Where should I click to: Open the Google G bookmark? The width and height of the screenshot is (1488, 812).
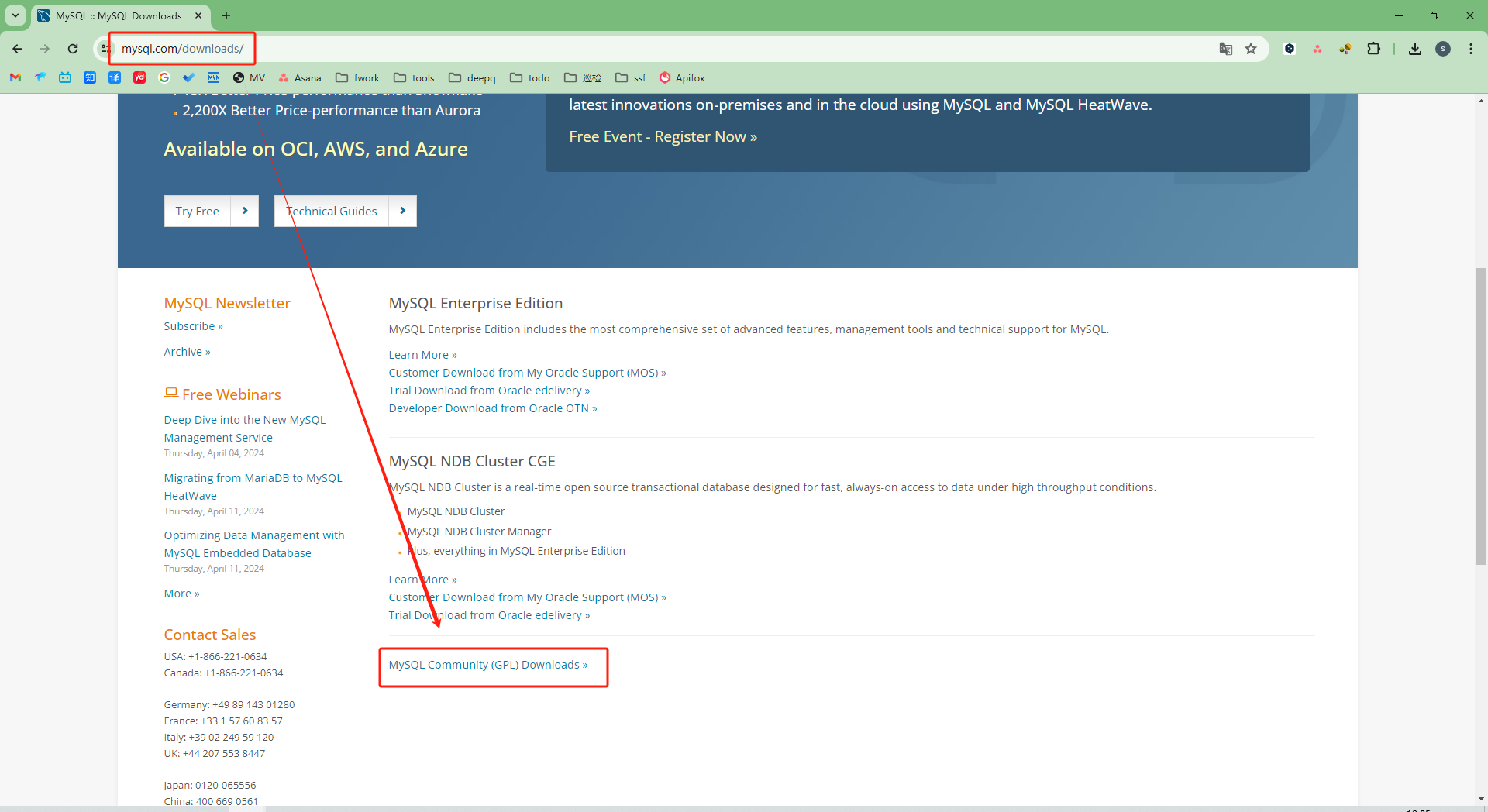point(164,77)
